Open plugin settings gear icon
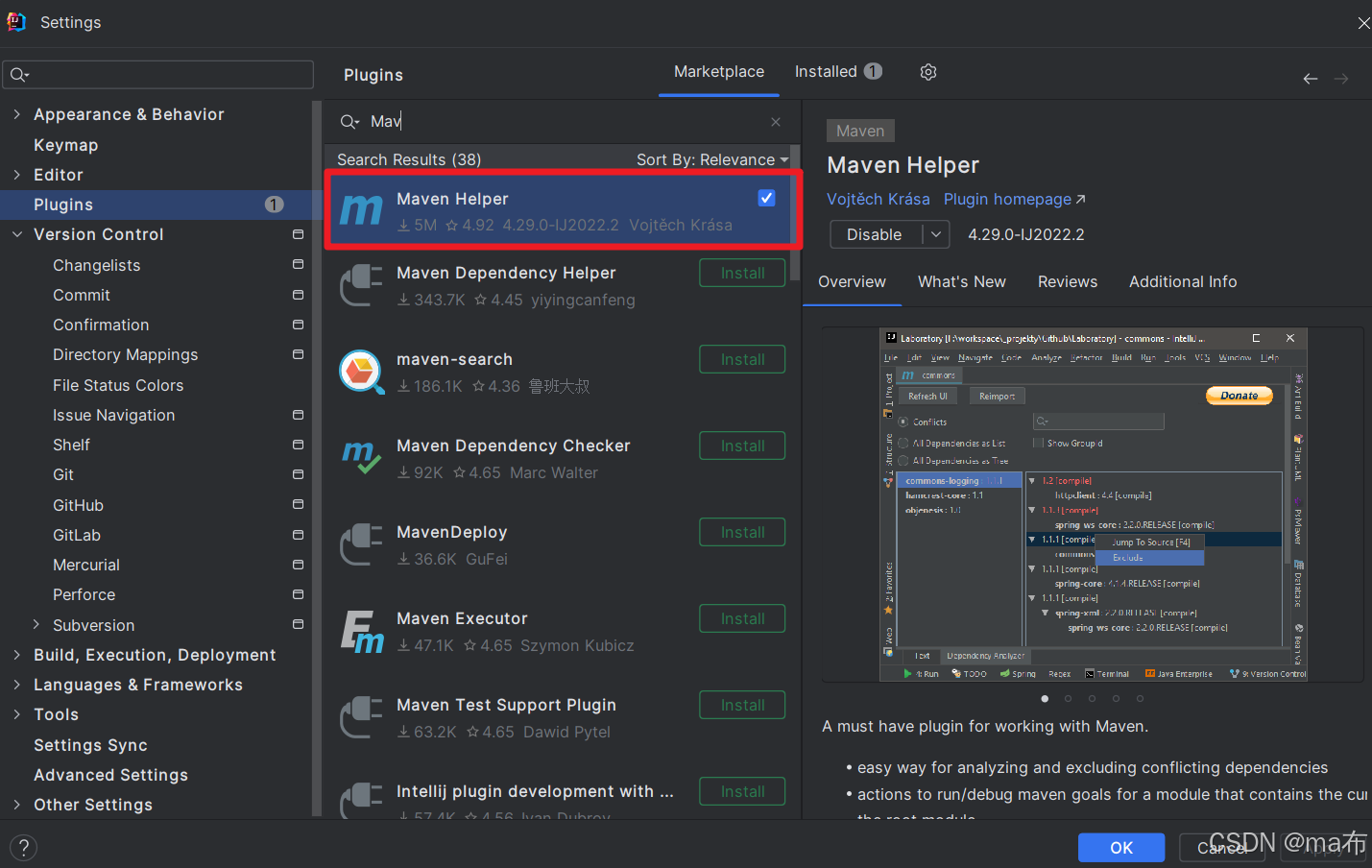The image size is (1372, 868). pos(927,72)
